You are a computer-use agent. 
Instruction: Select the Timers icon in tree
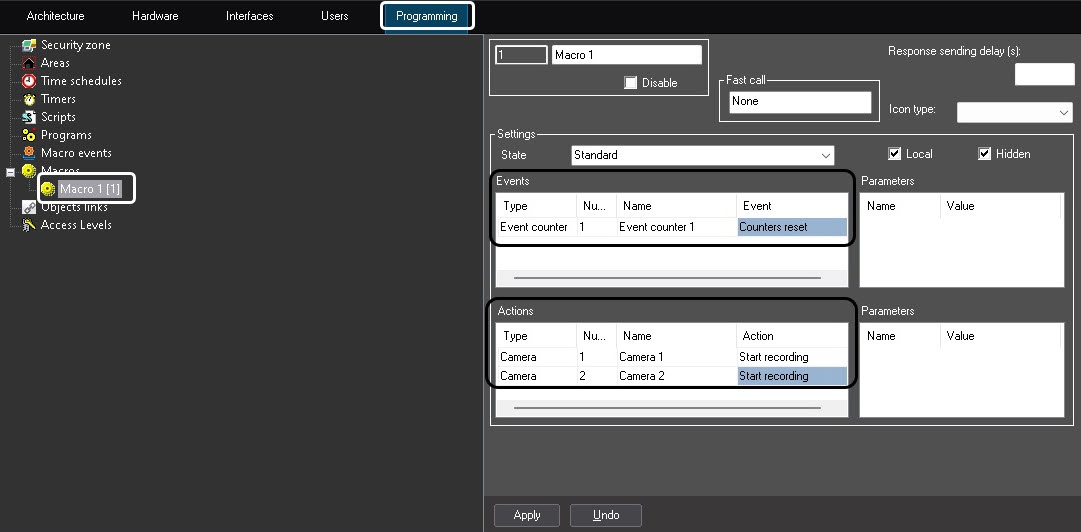(x=29, y=99)
